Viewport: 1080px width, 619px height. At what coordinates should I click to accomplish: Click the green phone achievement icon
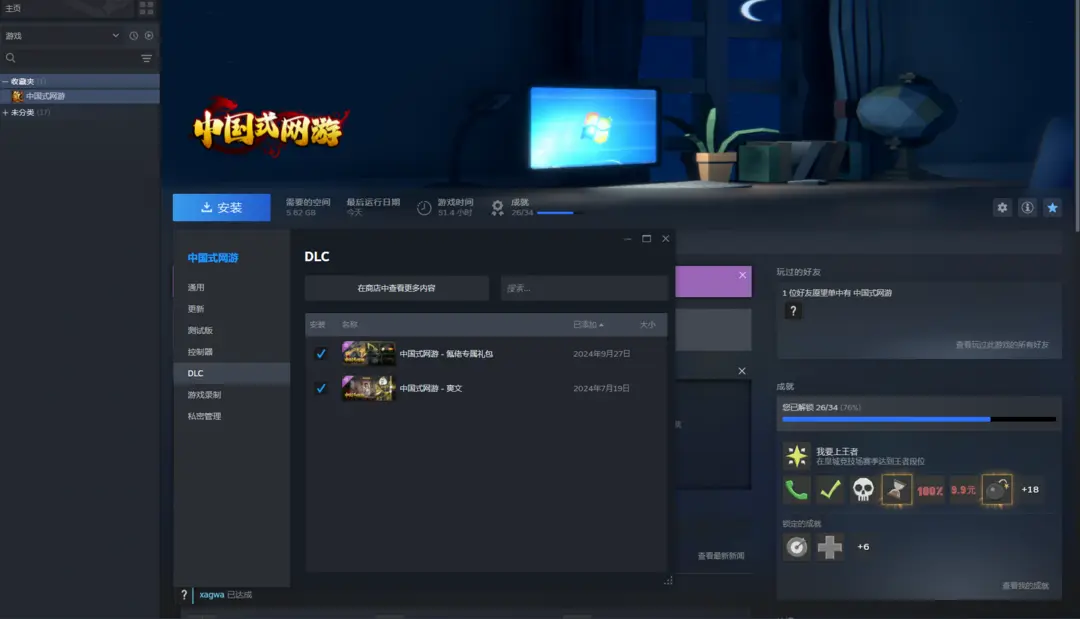coord(796,490)
